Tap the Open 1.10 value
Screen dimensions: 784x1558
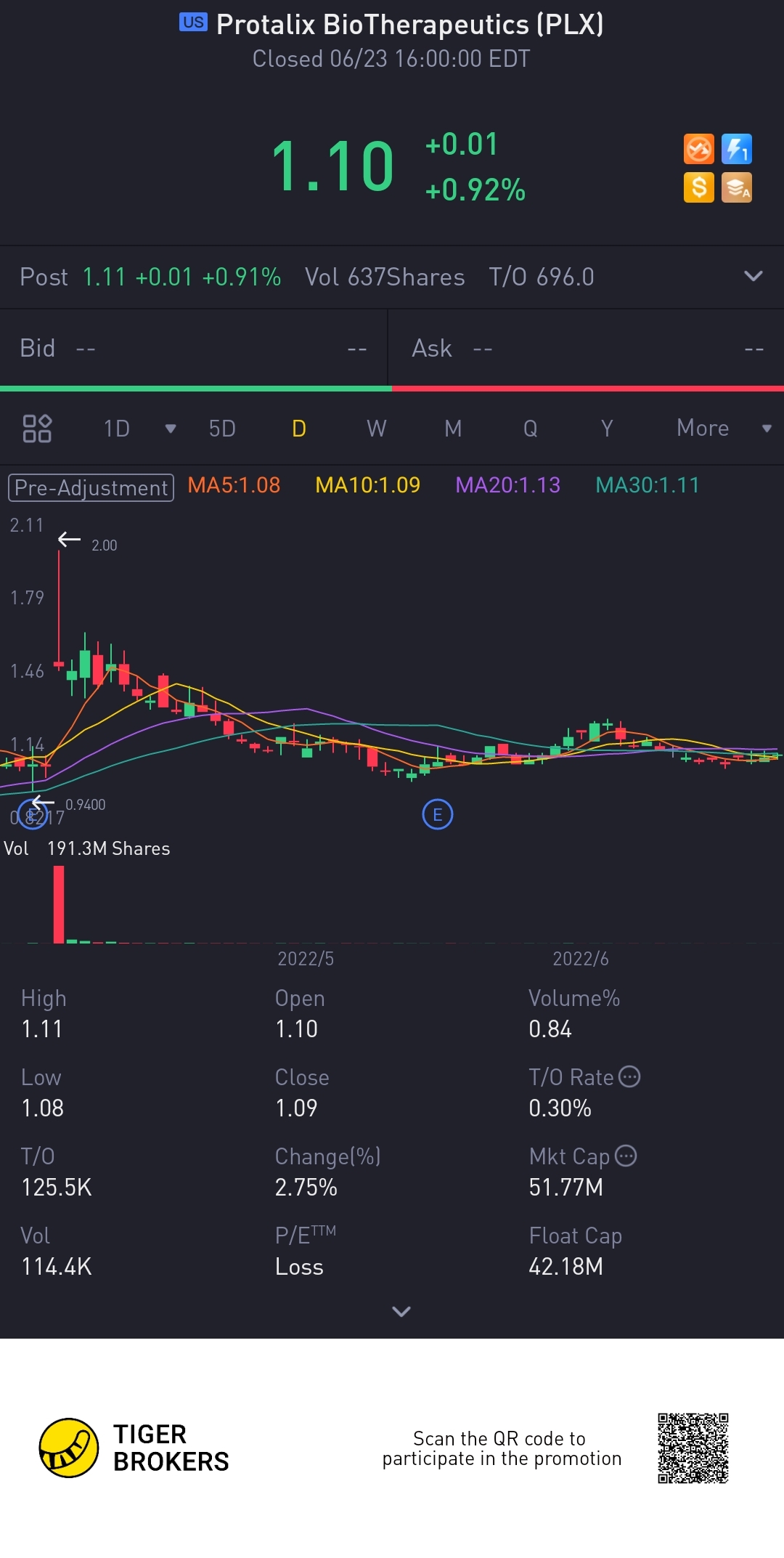pyautogui.click(x=297, y=1029)
